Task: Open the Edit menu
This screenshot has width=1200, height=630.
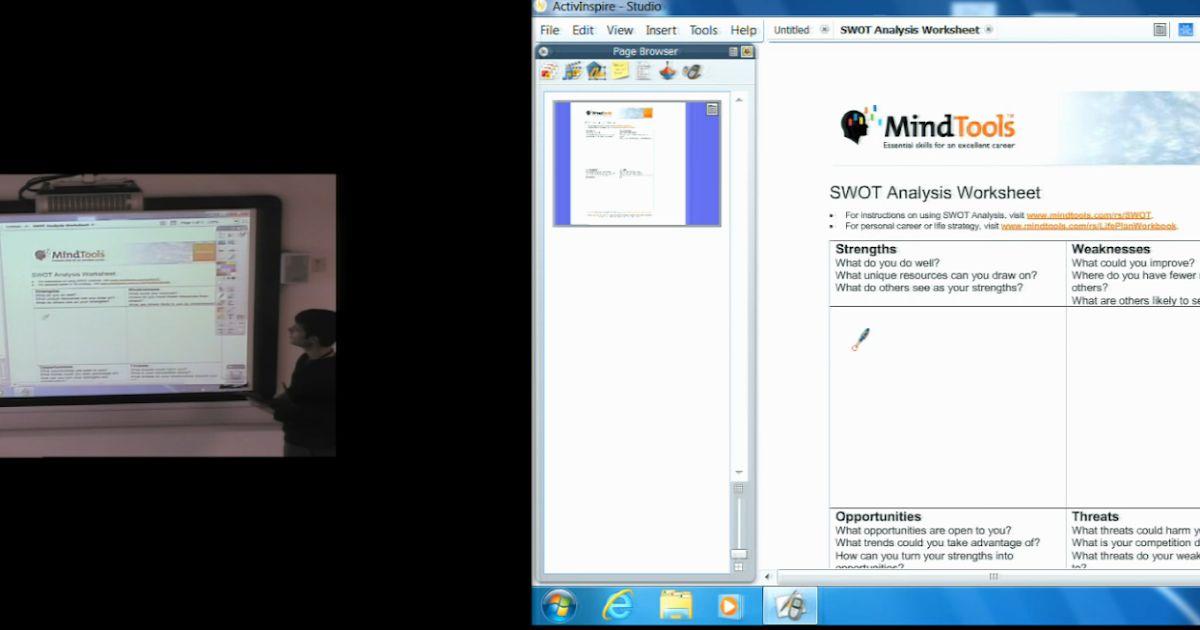Action: (x=583, y=30)
